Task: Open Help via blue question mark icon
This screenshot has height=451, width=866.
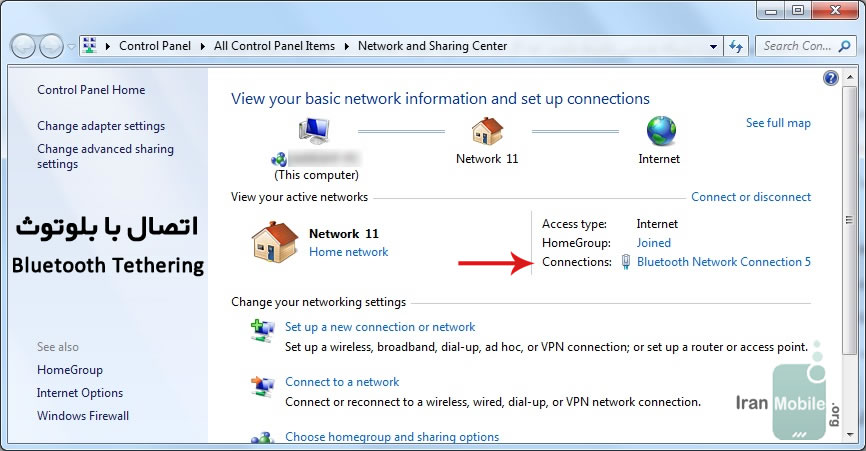Action: point(830,78)
